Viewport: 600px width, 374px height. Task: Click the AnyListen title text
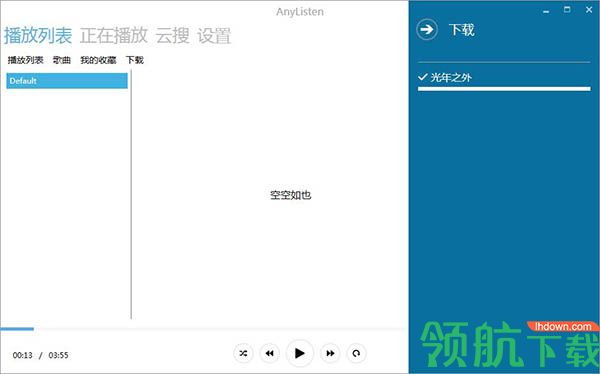pyautogui.click(x=300, y=12)
